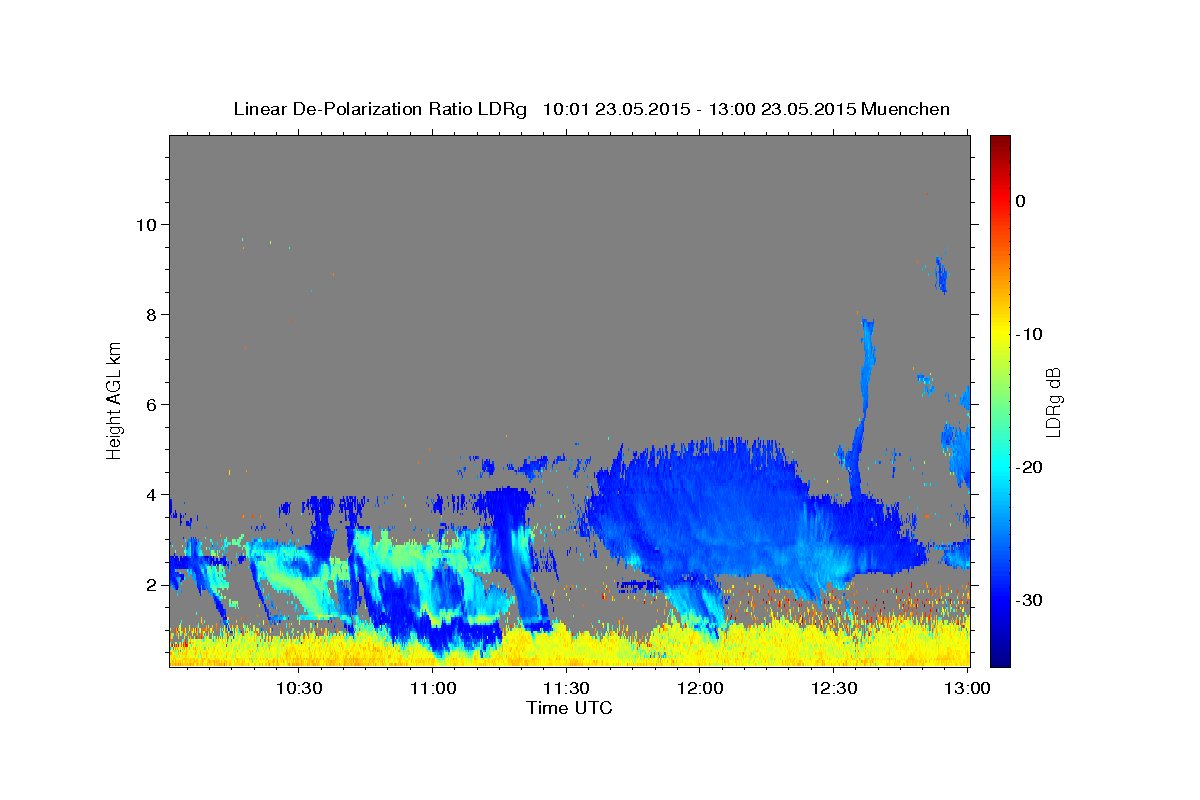
Task: Select the '12:30' time axis label
Action: (834, 688)
